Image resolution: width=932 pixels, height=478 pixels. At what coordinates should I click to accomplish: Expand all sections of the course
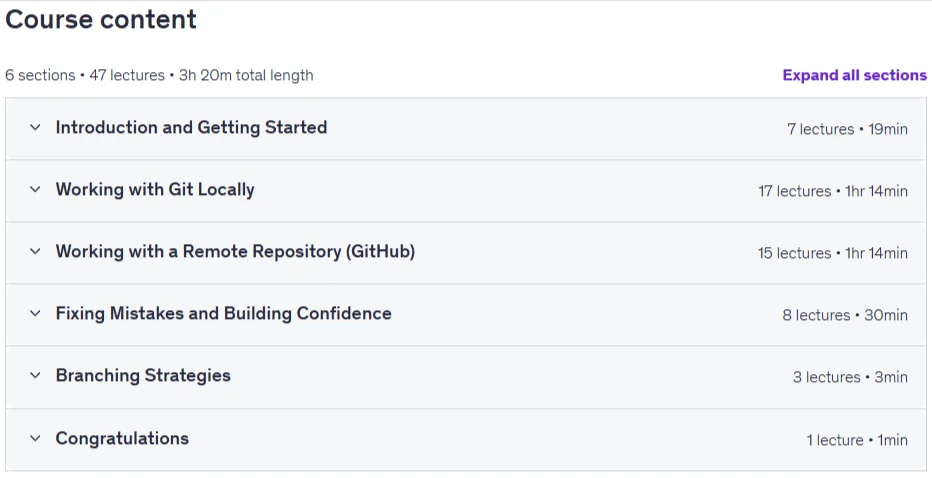[x=854, y=75]
